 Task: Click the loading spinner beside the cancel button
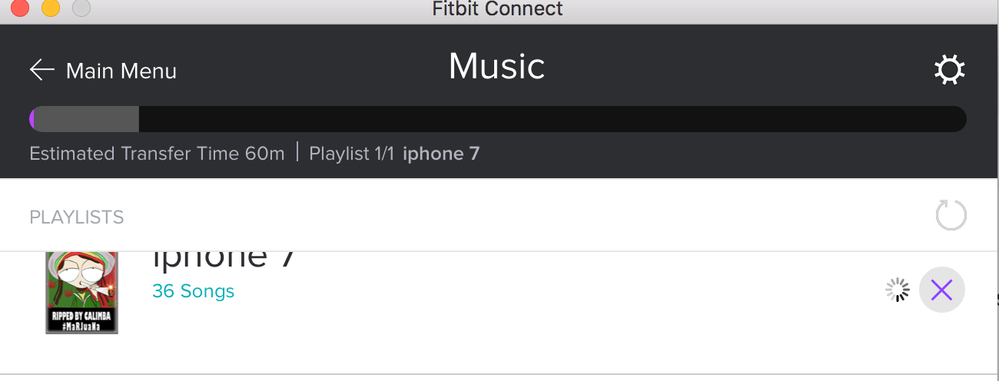coord(898,290)
